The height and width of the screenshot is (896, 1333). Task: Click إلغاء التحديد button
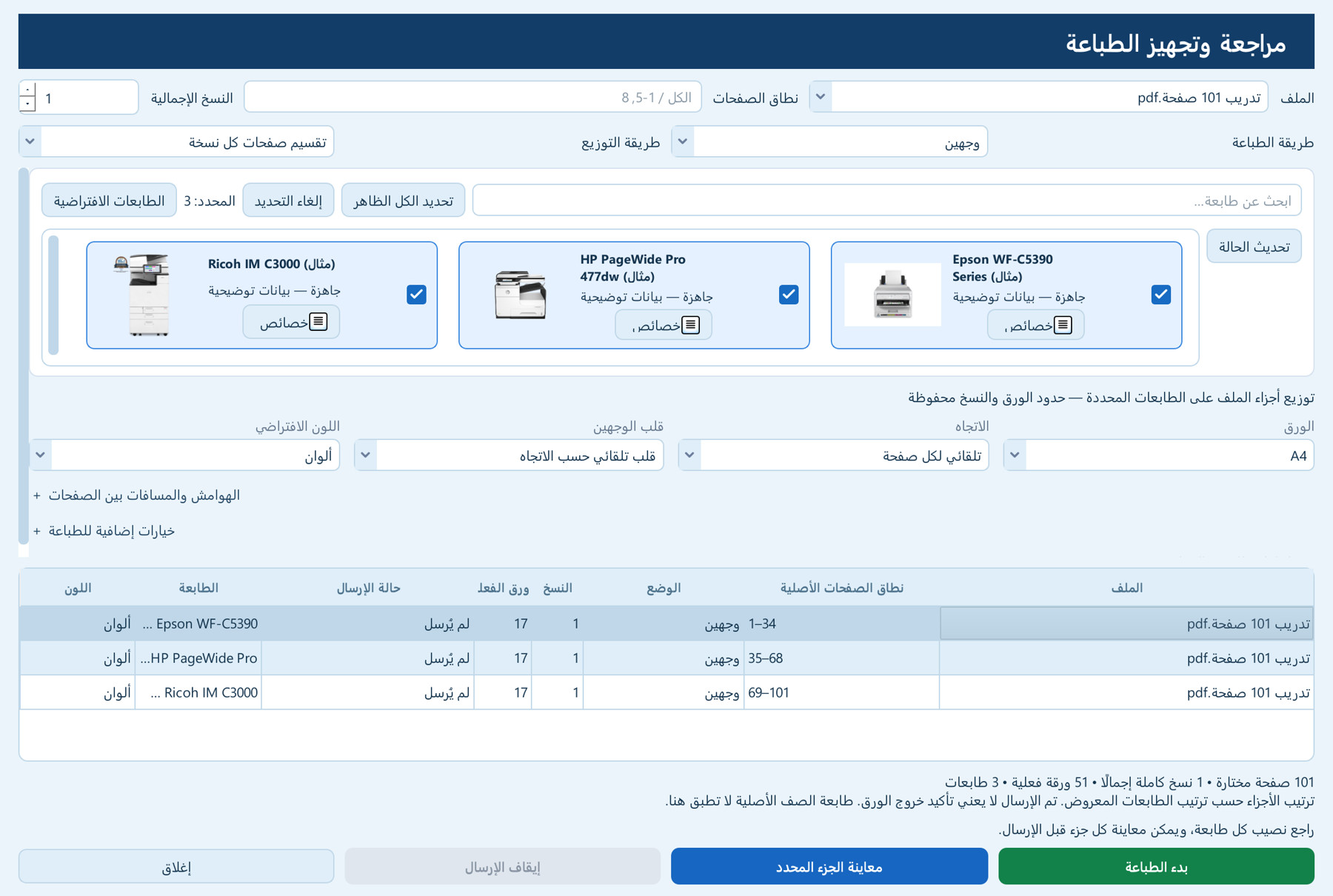coord(288,200)
